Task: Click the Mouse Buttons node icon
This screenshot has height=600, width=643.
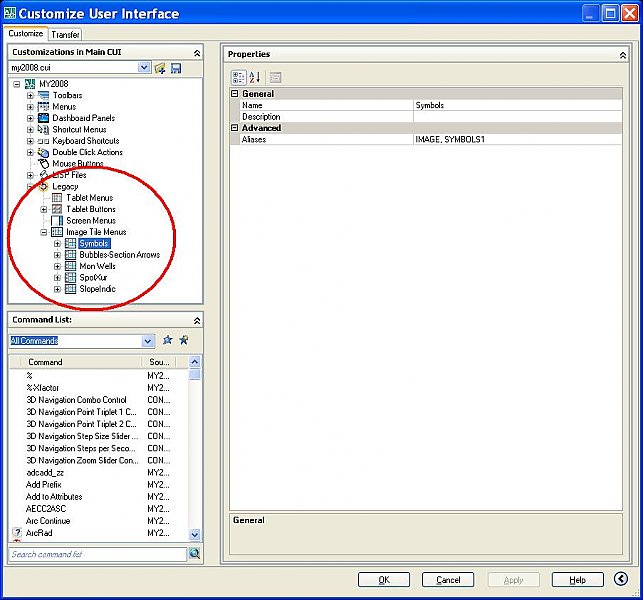Action: tap(43, 164)
